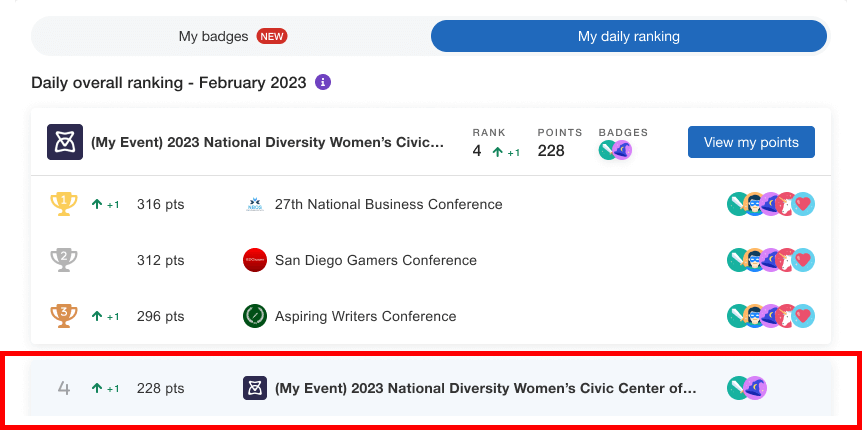Click the green Aspiring Writers Conference logo
The width and height of the screenshot is (862, 430).
(255, 316)
